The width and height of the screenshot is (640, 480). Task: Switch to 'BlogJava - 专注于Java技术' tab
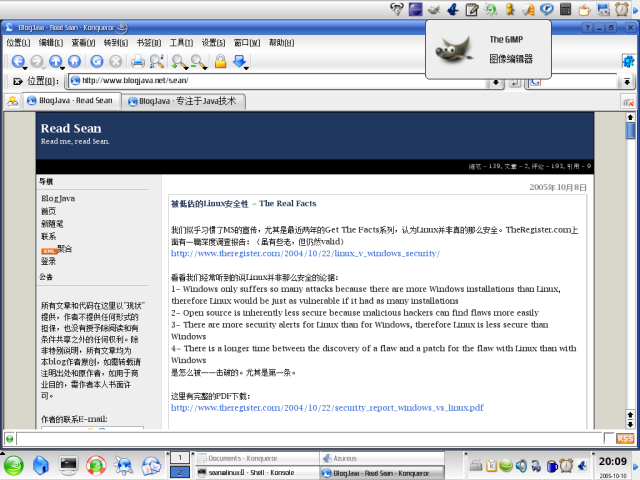click(184, 101)
